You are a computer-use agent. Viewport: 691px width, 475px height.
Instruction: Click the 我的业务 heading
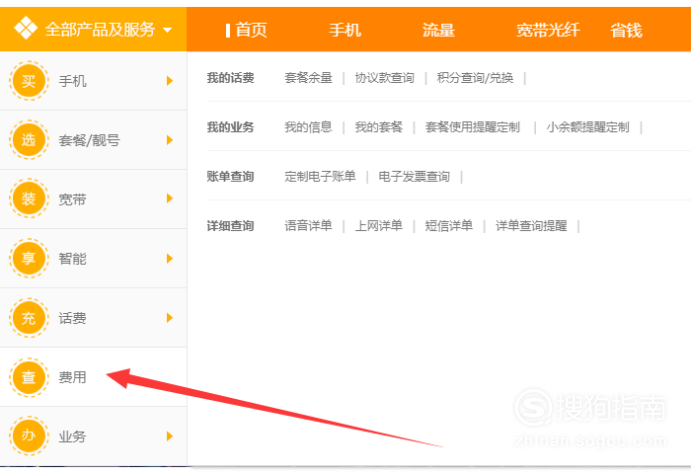tap(230, 127)
